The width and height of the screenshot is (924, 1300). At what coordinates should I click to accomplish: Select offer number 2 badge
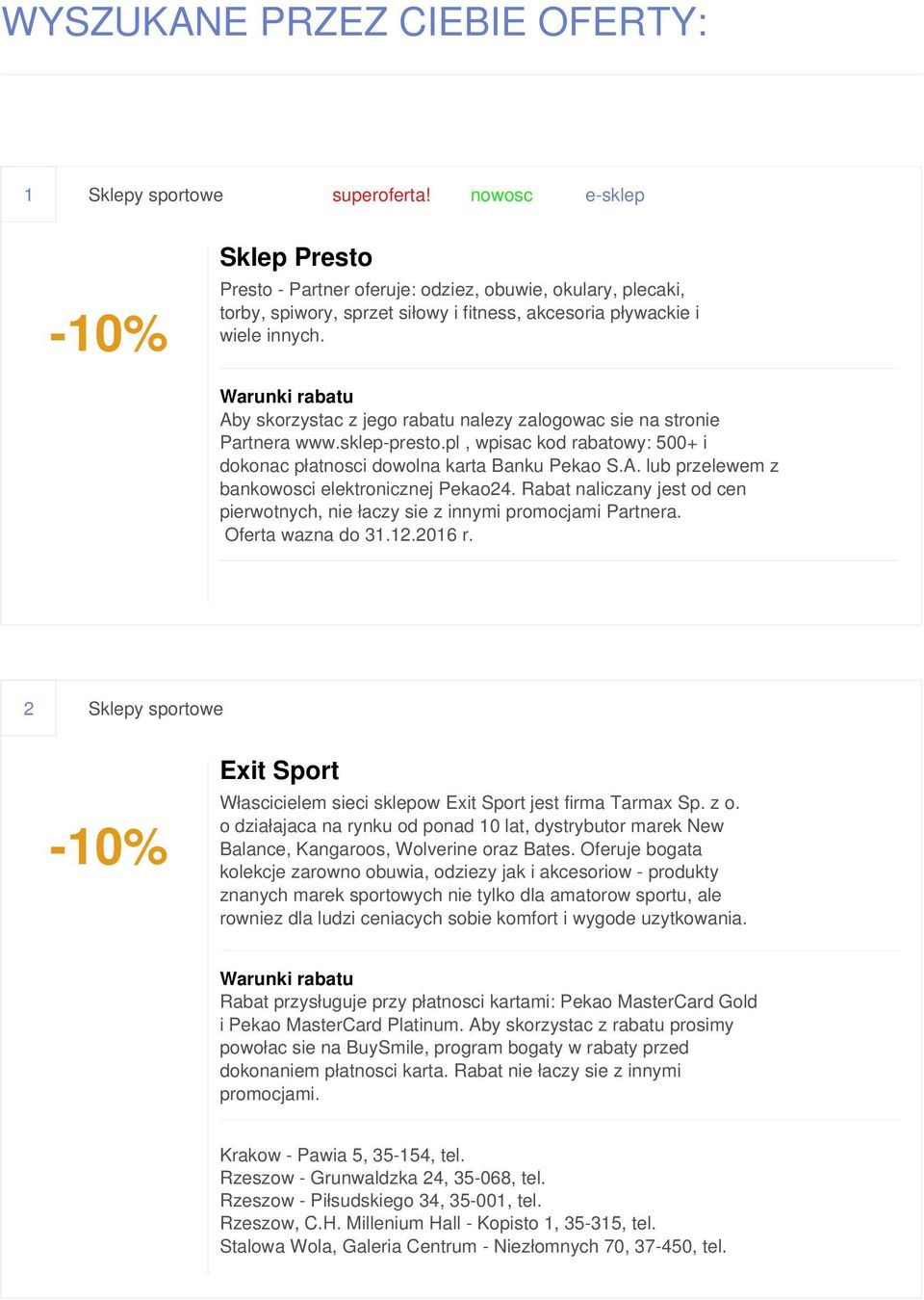point(29,709)
